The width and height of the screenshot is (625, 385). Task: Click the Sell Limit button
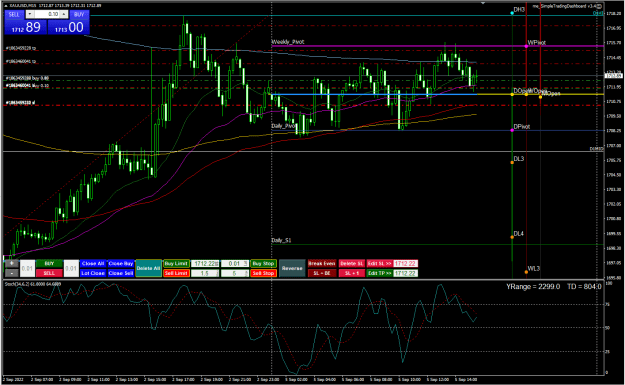(x=176, y=273)
